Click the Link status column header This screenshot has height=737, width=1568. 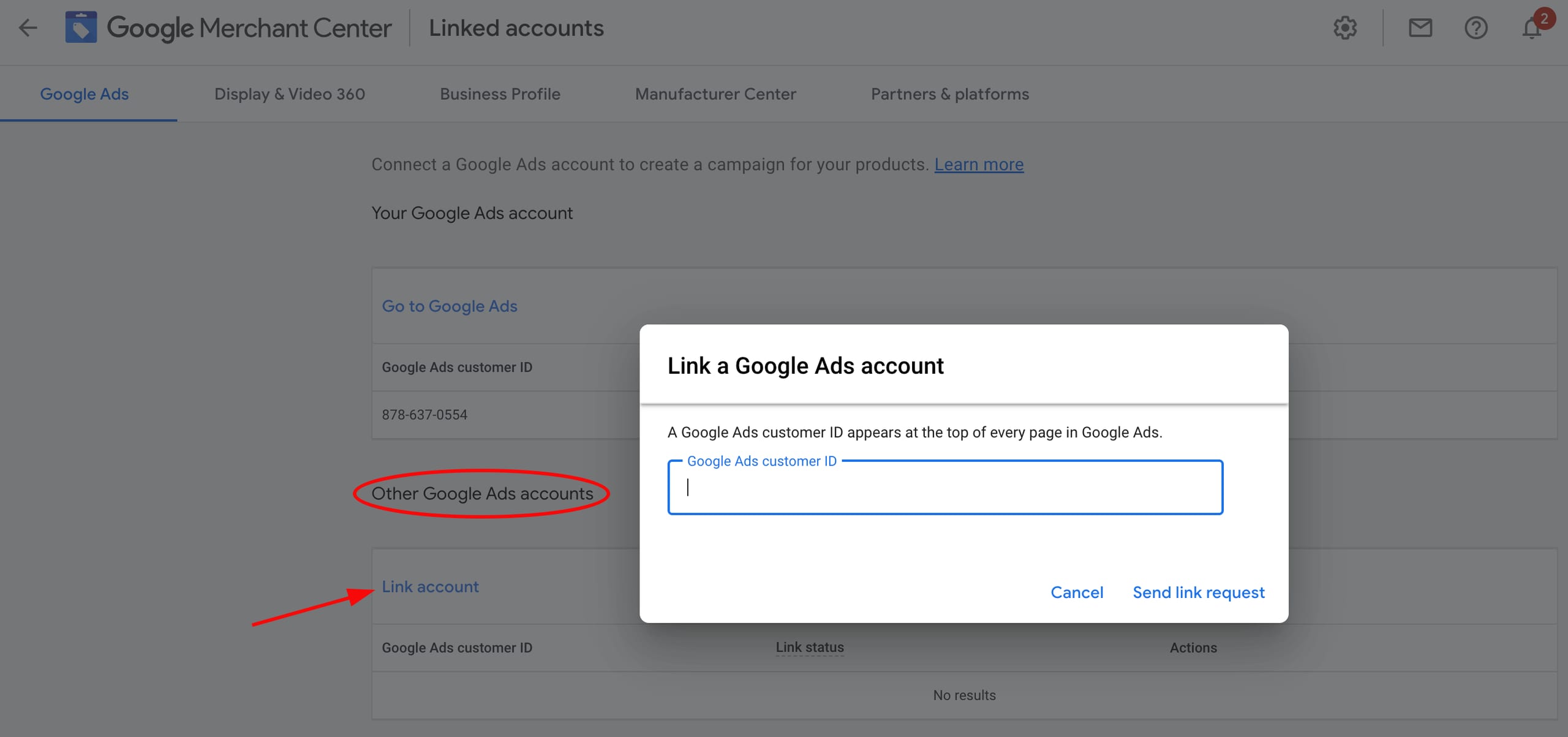809,647
